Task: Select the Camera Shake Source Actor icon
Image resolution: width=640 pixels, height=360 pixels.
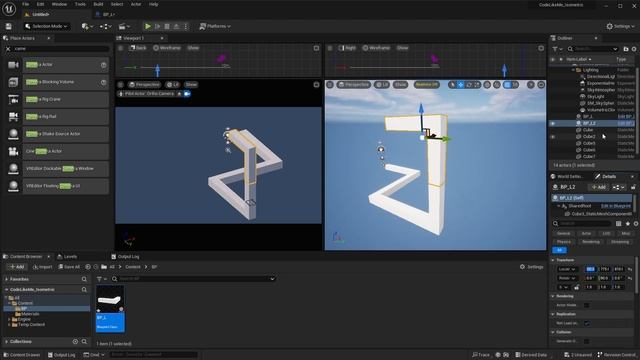Action: coord(13,134)
